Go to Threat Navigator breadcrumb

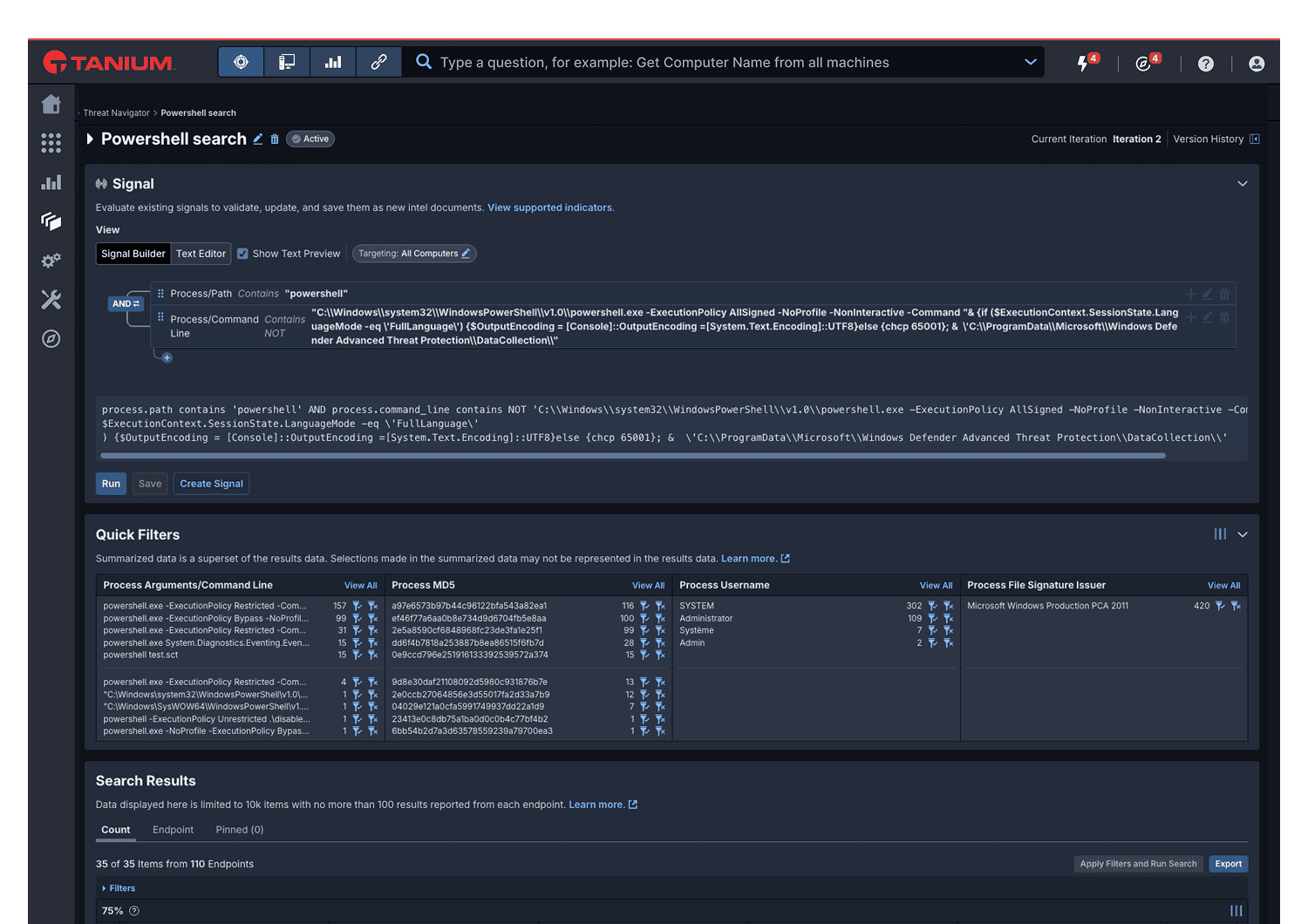click(116, 113)
